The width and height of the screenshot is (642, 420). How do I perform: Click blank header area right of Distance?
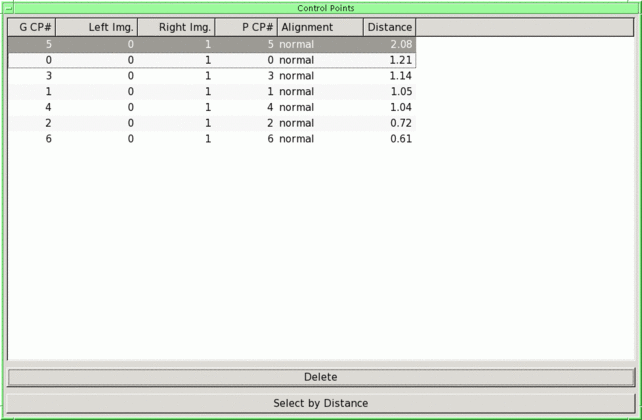[x=524, y=27]
